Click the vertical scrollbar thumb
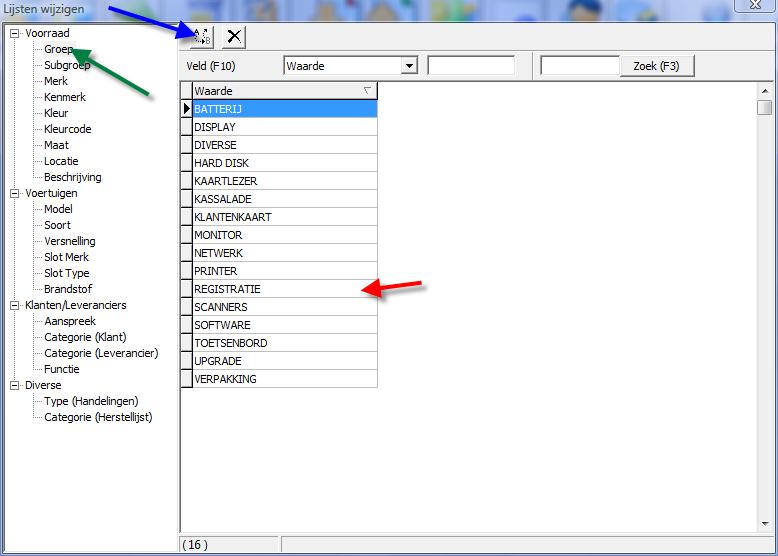Image resolution: width=778 pixels, height=556 pixels. click(x=765, y=107)
